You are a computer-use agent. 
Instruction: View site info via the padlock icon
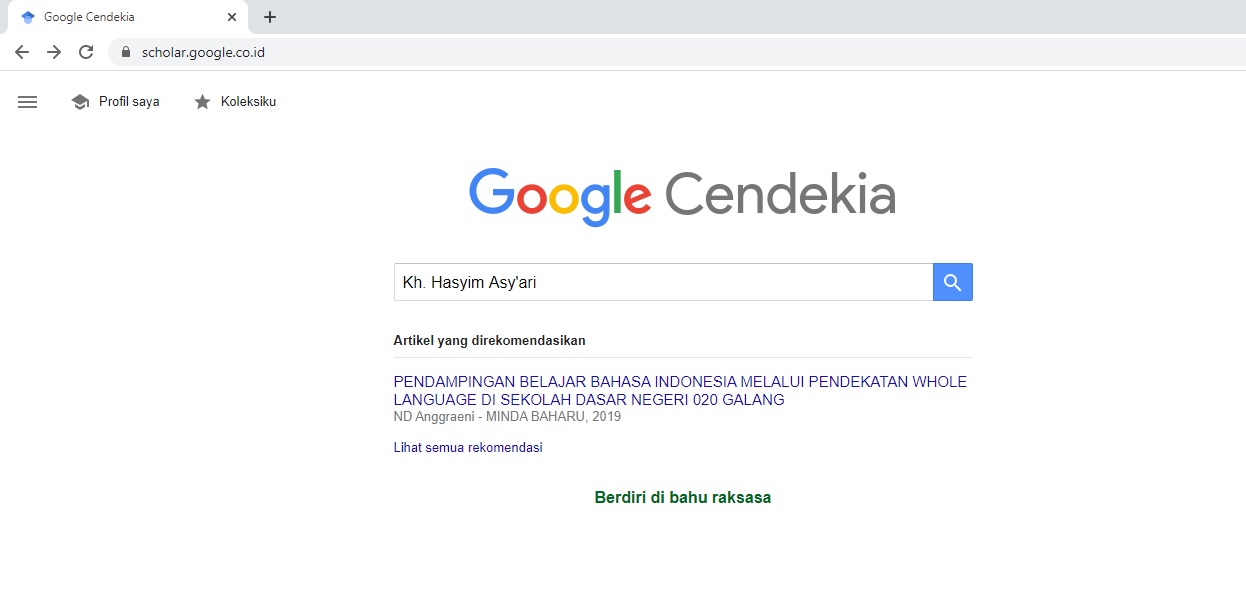coord(126,52)
